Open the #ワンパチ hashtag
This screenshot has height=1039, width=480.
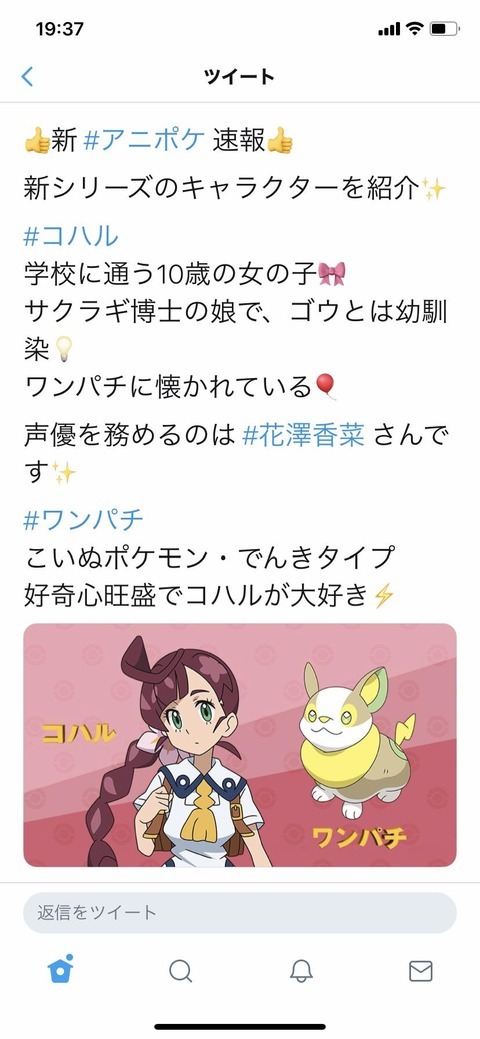pyautogui.click(x=83, y=520)
